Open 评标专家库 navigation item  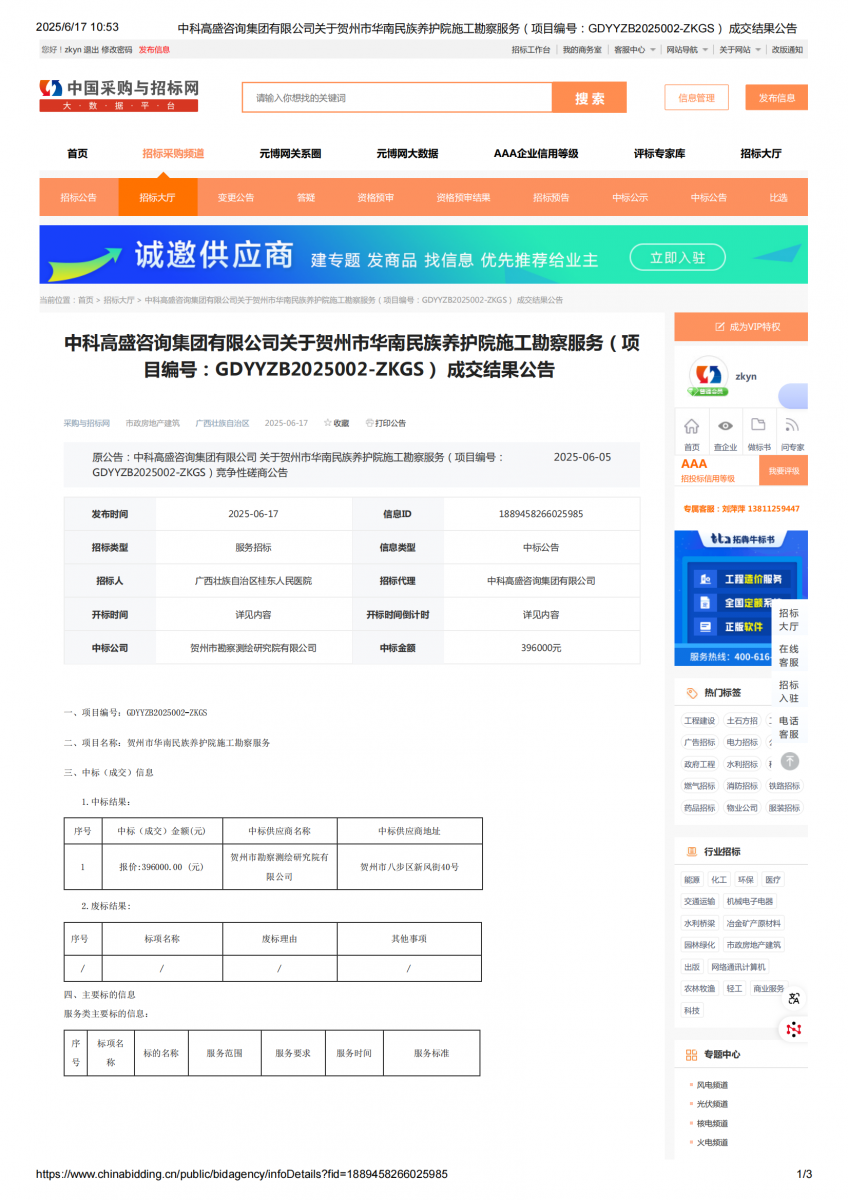(660, 154)
